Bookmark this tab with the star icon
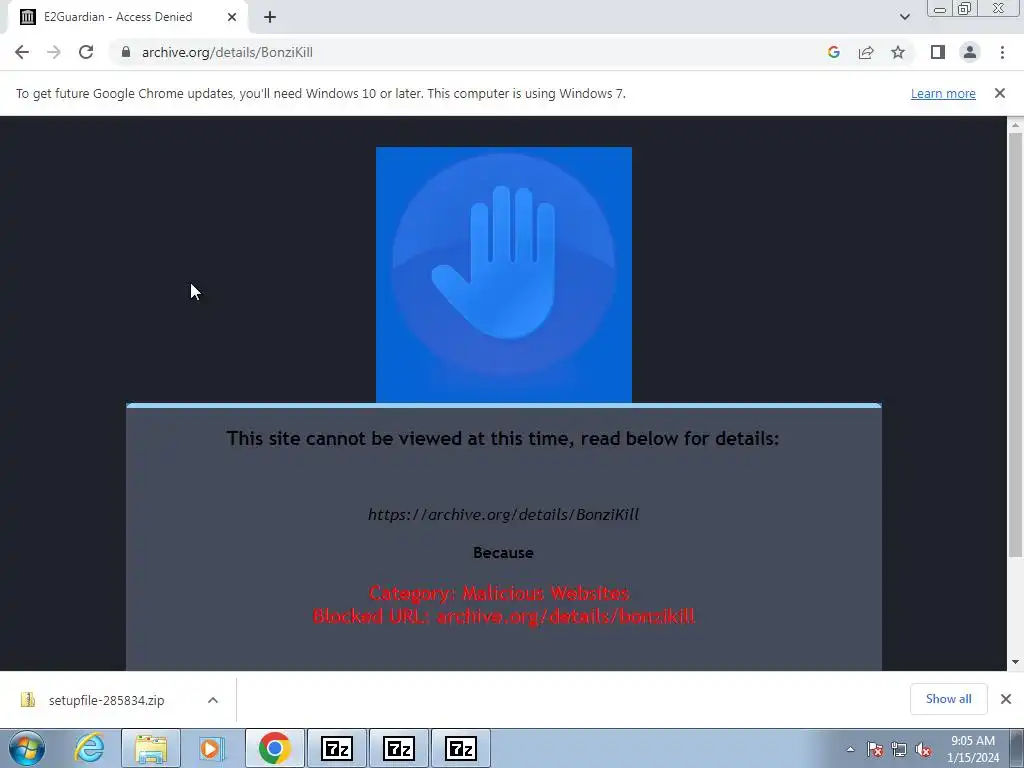The width and height of the screenshot is (1024, 768). point(898,52)
